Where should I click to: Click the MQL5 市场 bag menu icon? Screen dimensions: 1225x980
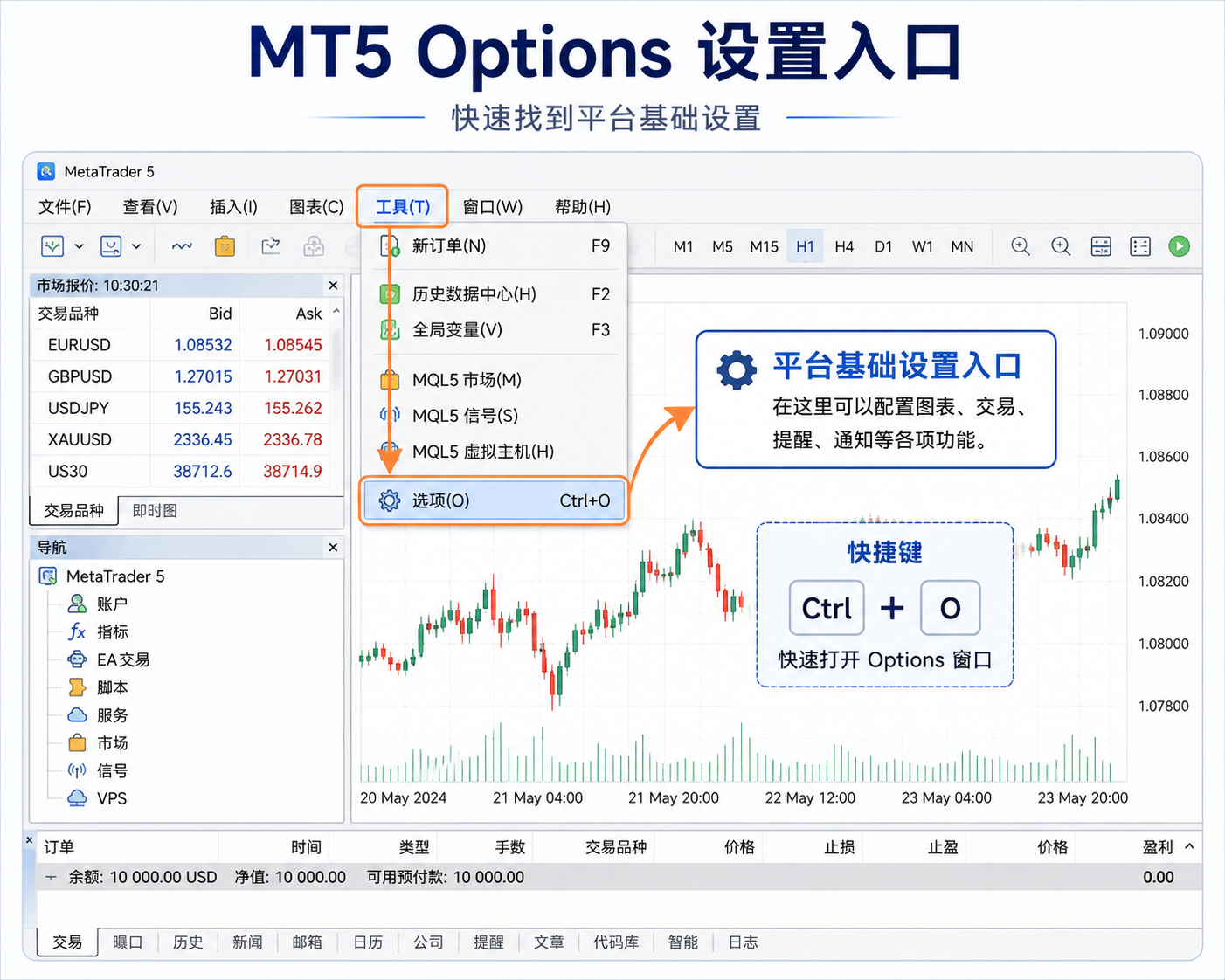point(390,380)
